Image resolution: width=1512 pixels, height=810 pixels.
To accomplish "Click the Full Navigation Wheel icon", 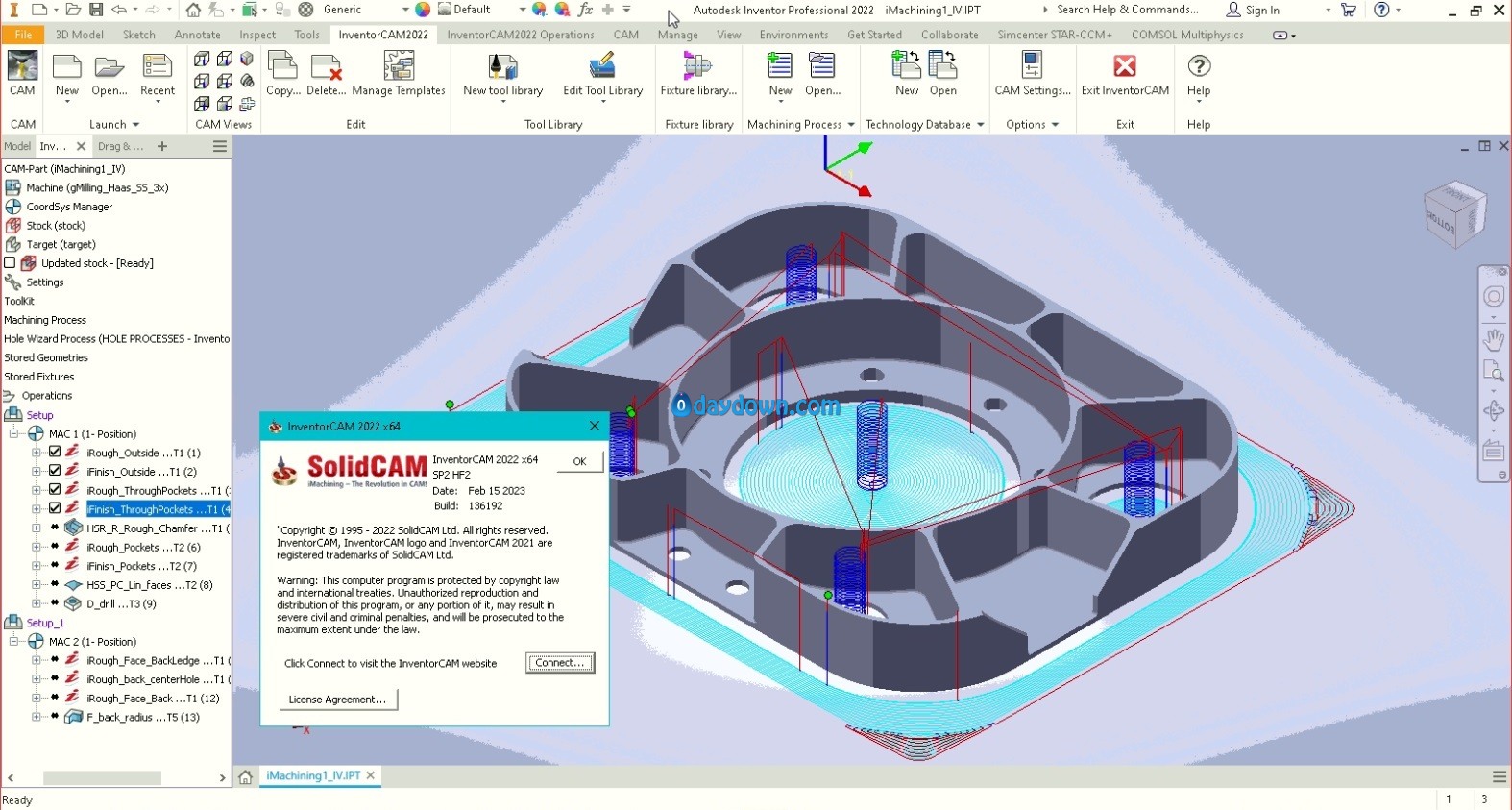I will tap(1493, 297).
